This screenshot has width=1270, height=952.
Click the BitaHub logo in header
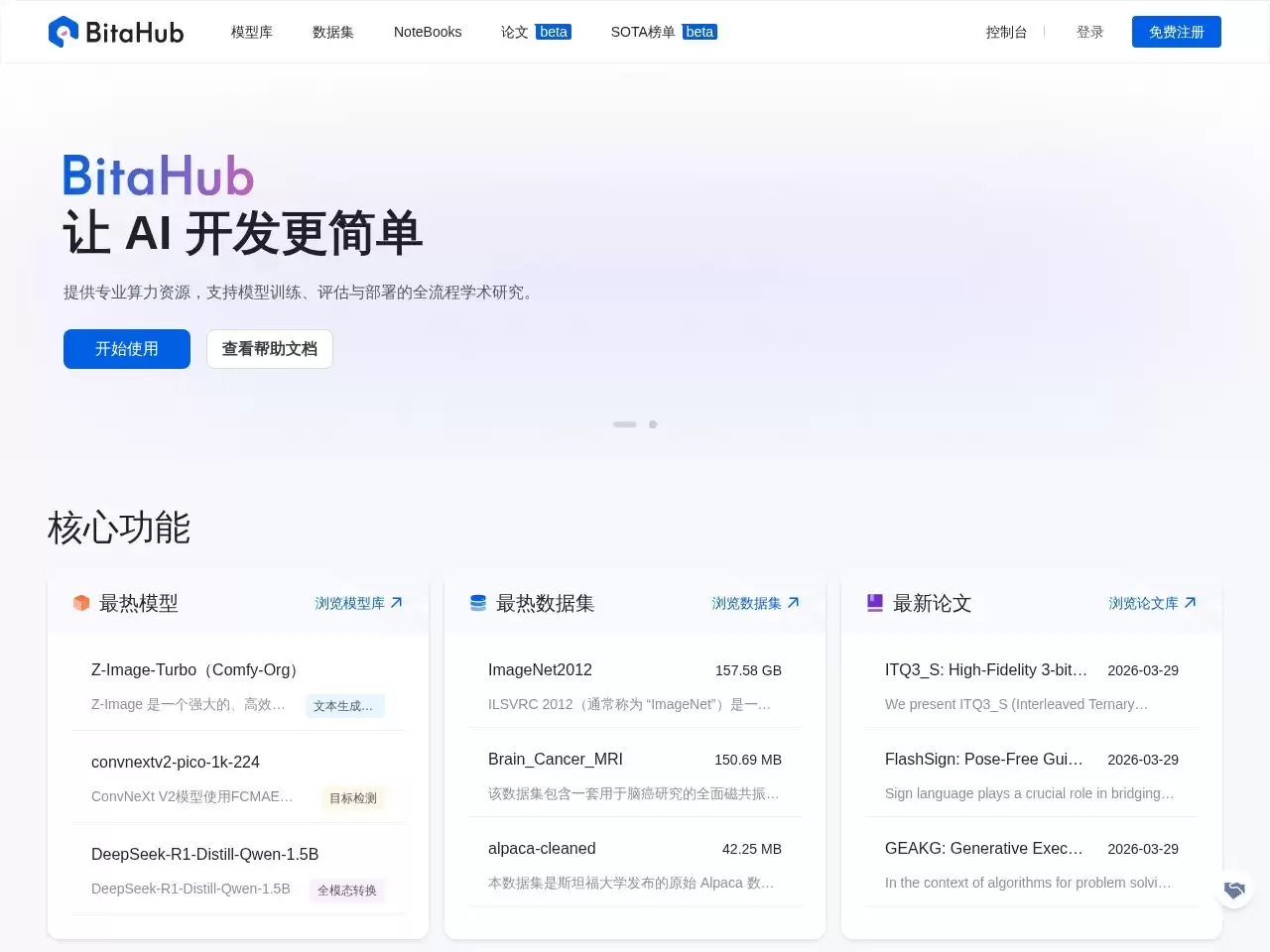(x=116, y=32)
